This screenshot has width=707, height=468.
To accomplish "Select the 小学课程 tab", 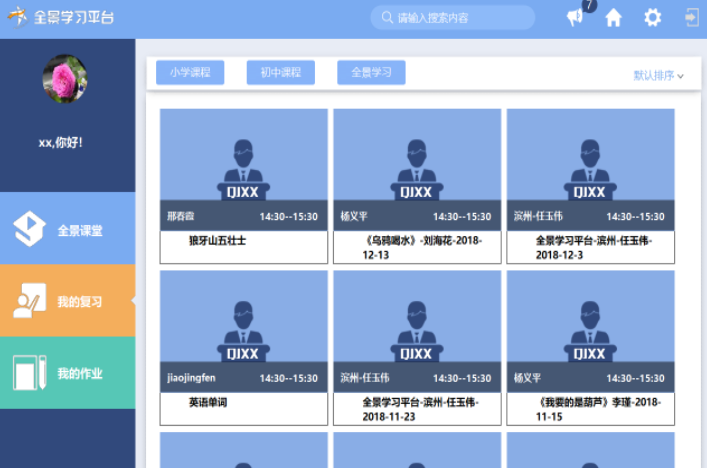I will click(x=190, y=73).
